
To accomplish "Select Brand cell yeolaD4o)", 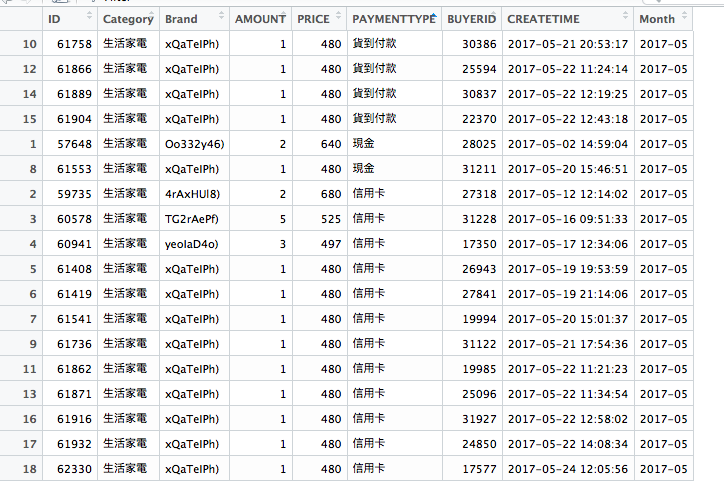I will tap(192, 244).
